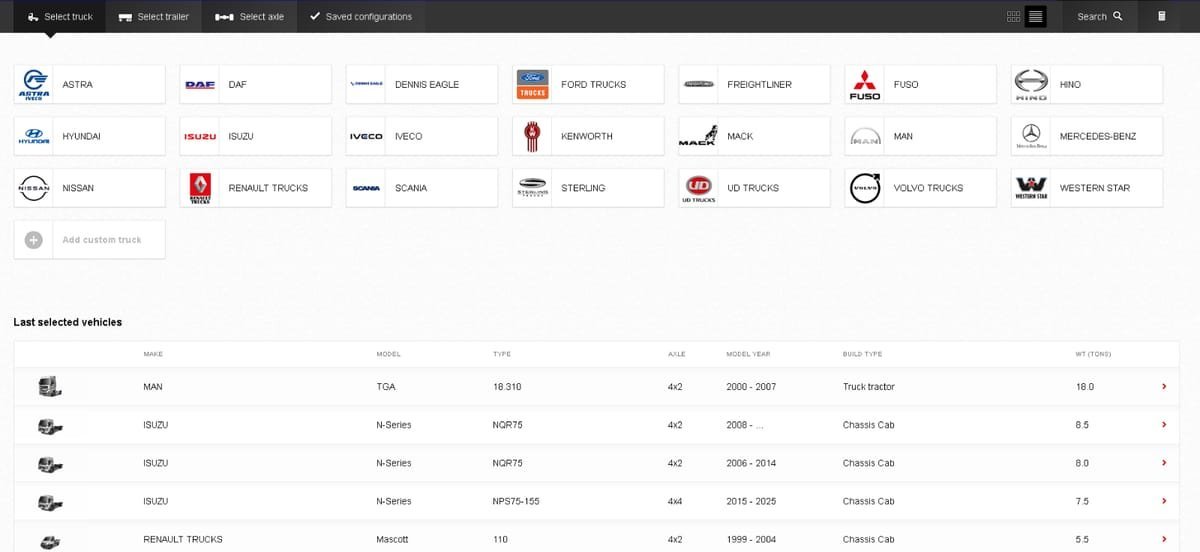
Task: Click the 2015 - 2025 model year
Action: pos(751,501)
